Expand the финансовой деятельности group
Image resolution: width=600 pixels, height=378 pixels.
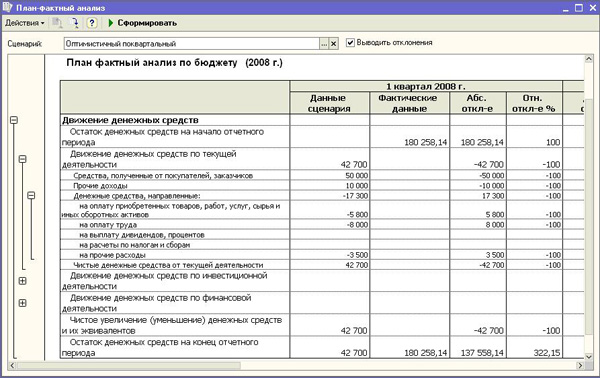click(23, 303)
